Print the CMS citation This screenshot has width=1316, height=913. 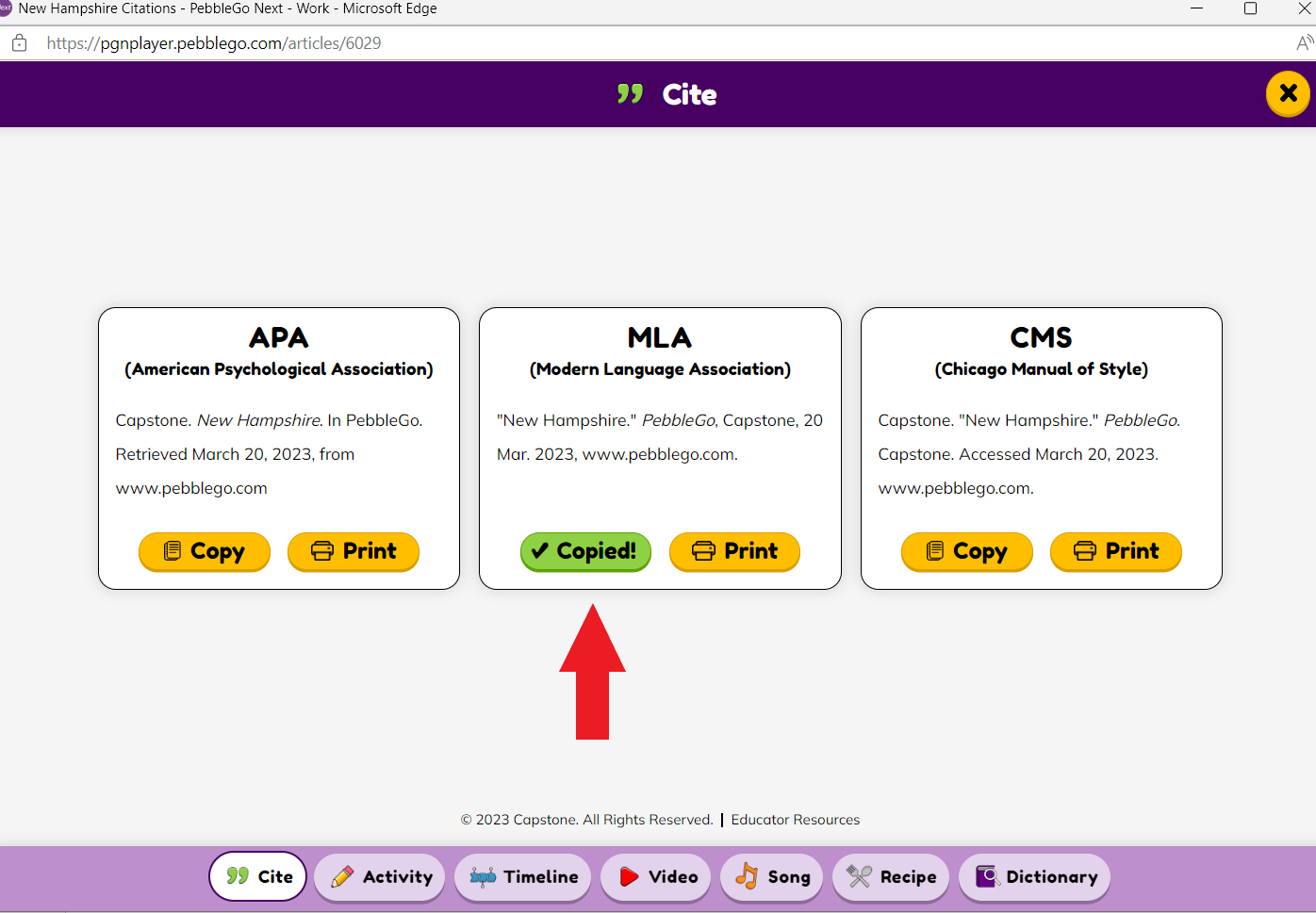(1116, 551)
